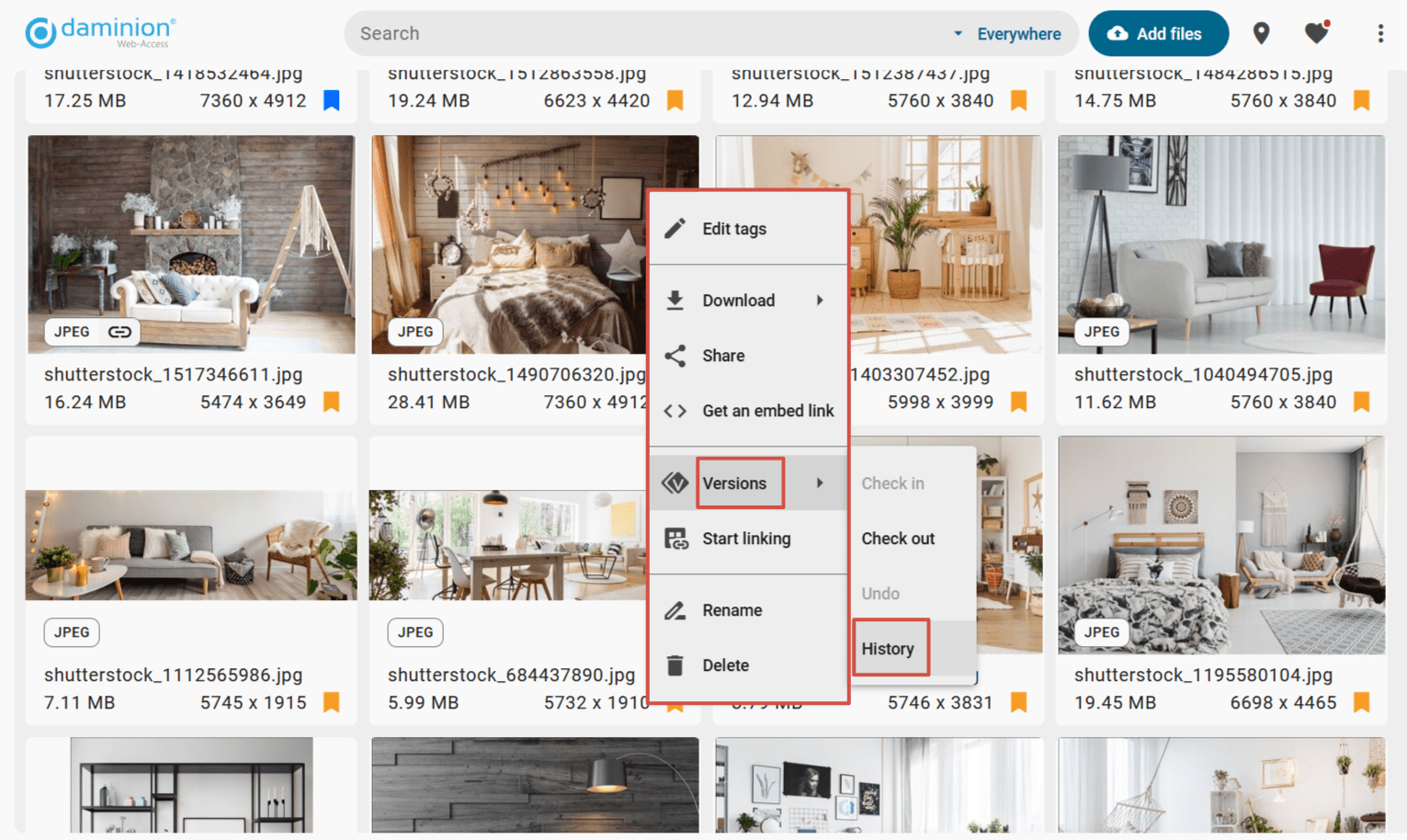This screenshot has height=840, width=1407.
Task: Click the Share icon in the context menu
Action: 676,356
